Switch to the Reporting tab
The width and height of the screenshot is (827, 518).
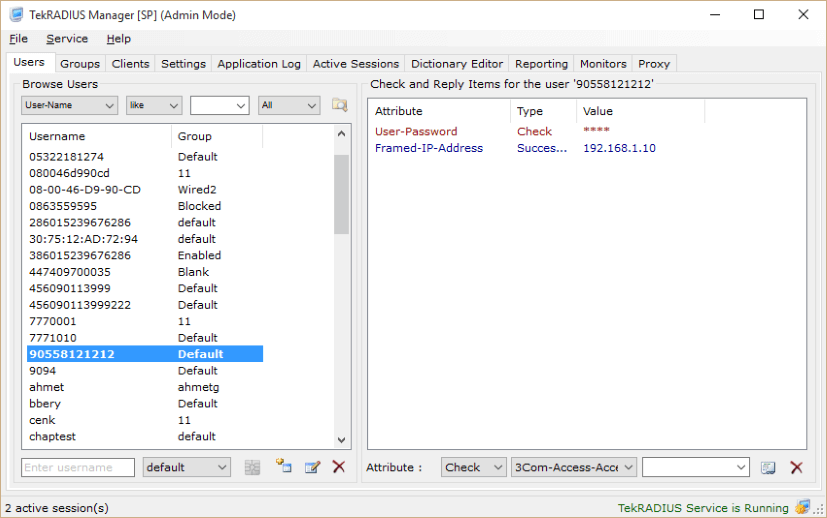pos(542,64)
